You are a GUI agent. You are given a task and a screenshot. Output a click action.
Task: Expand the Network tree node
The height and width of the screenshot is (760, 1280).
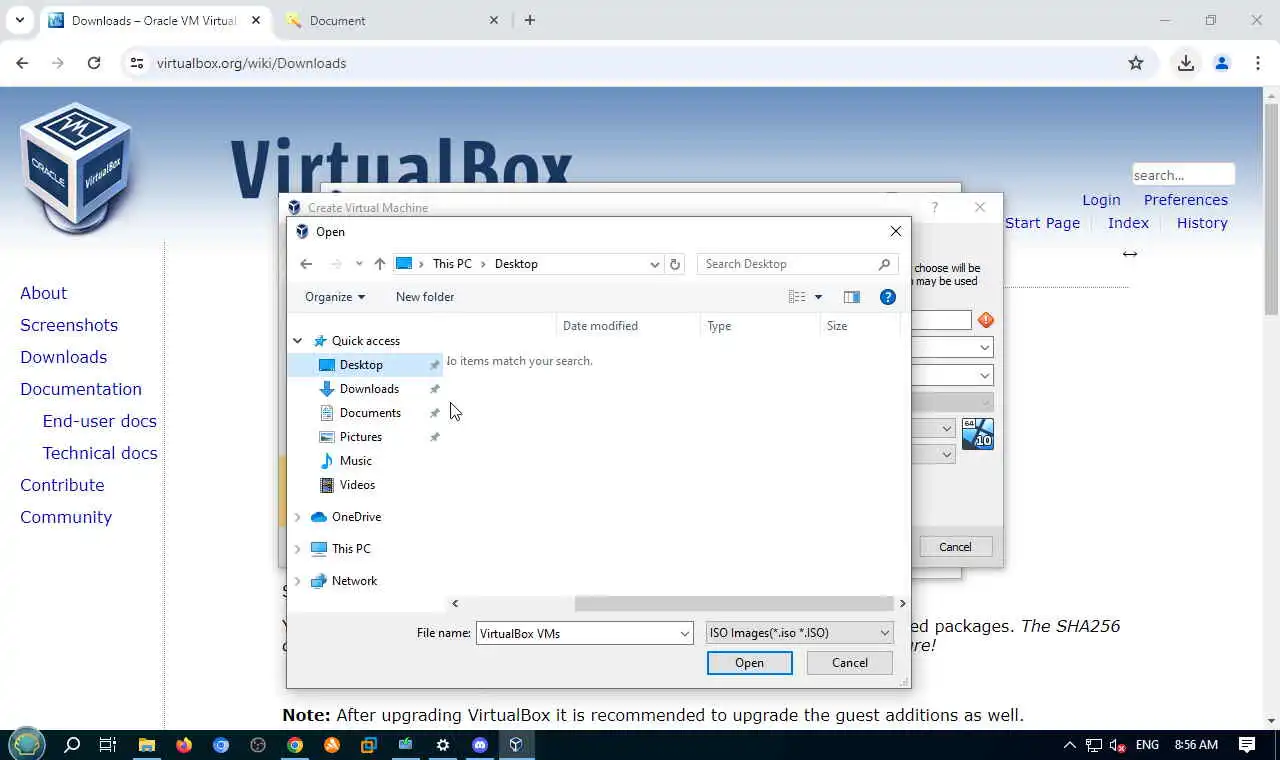(x=297, y=581)
